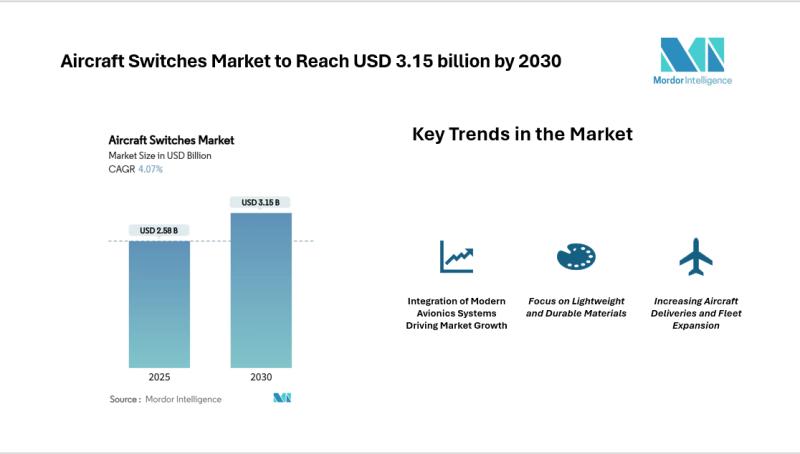Select the 2030 market size bar

261,289
